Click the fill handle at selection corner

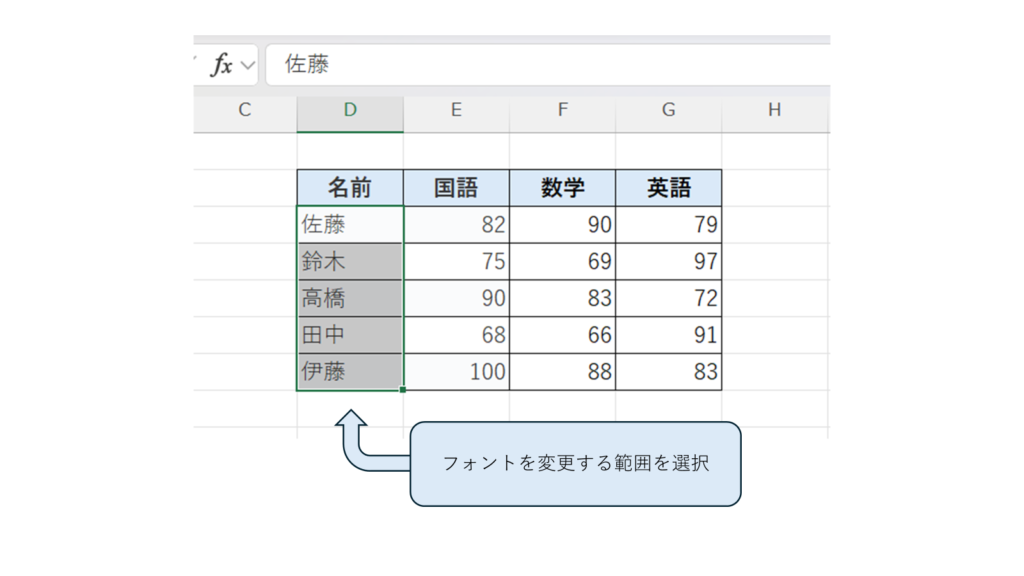[x=403, y=390]
